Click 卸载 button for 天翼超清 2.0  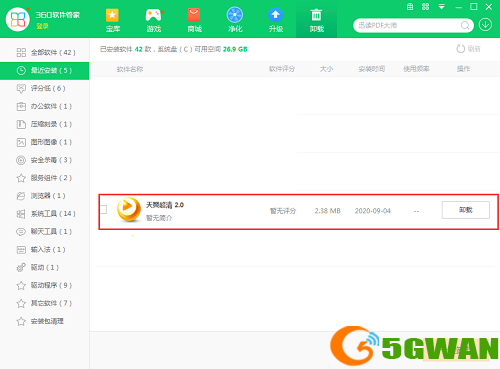(x=466, y=210)
